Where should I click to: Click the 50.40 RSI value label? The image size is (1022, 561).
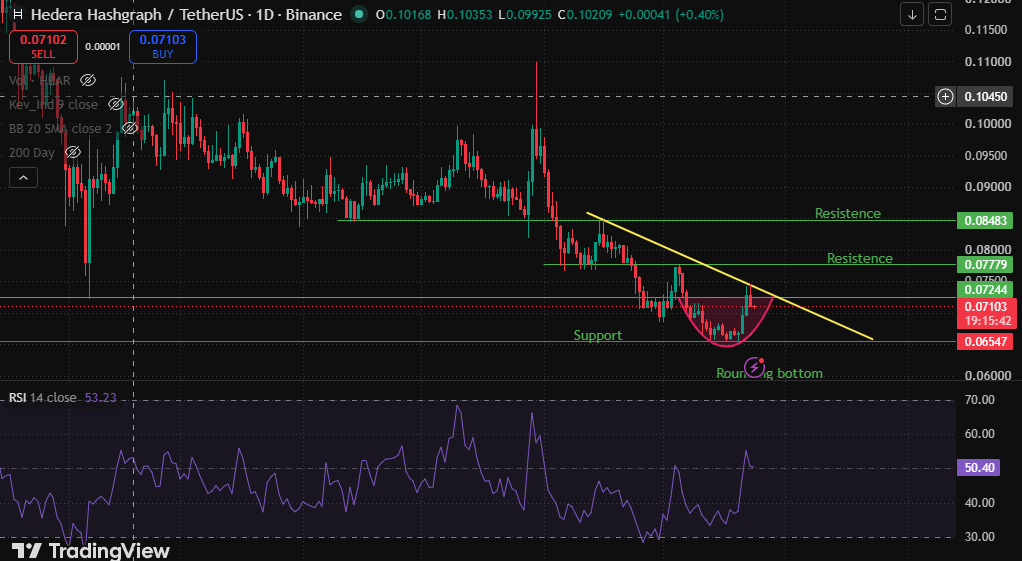tap(978, 468)
